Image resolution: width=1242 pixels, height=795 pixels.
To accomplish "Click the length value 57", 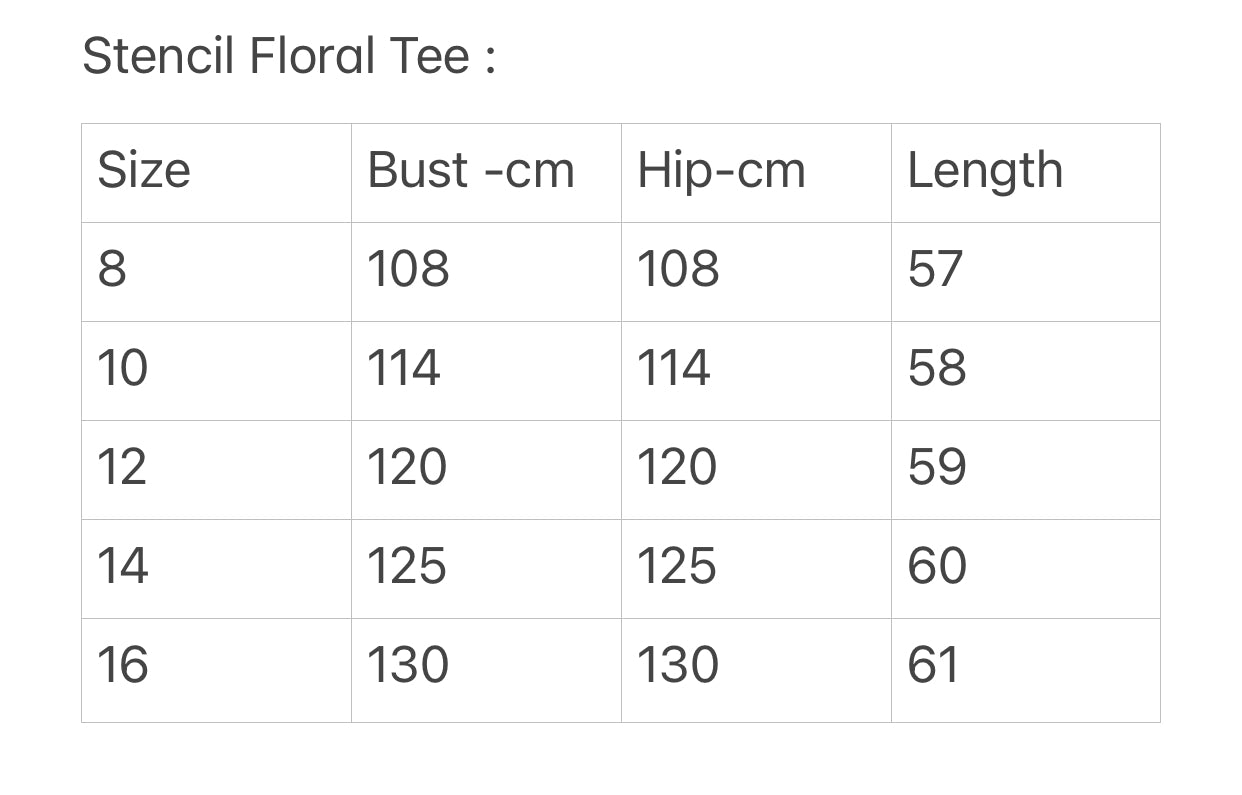I will pyautogui.click(x=1026, y=272).
